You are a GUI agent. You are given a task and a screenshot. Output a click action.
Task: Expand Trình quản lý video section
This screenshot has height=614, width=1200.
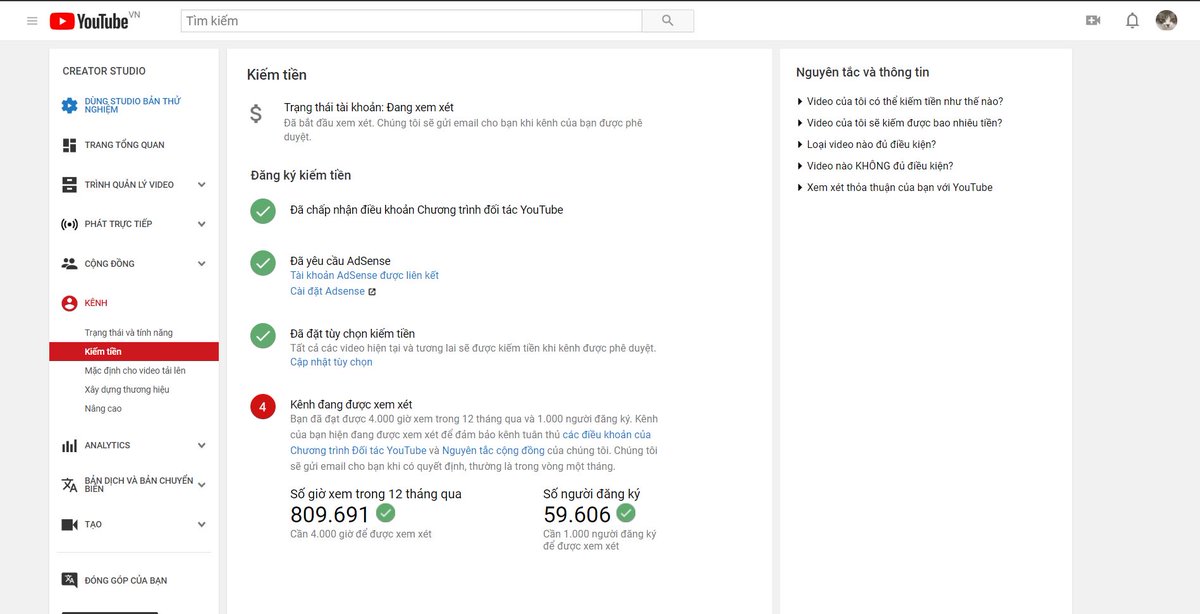click(x=201, y=185)
